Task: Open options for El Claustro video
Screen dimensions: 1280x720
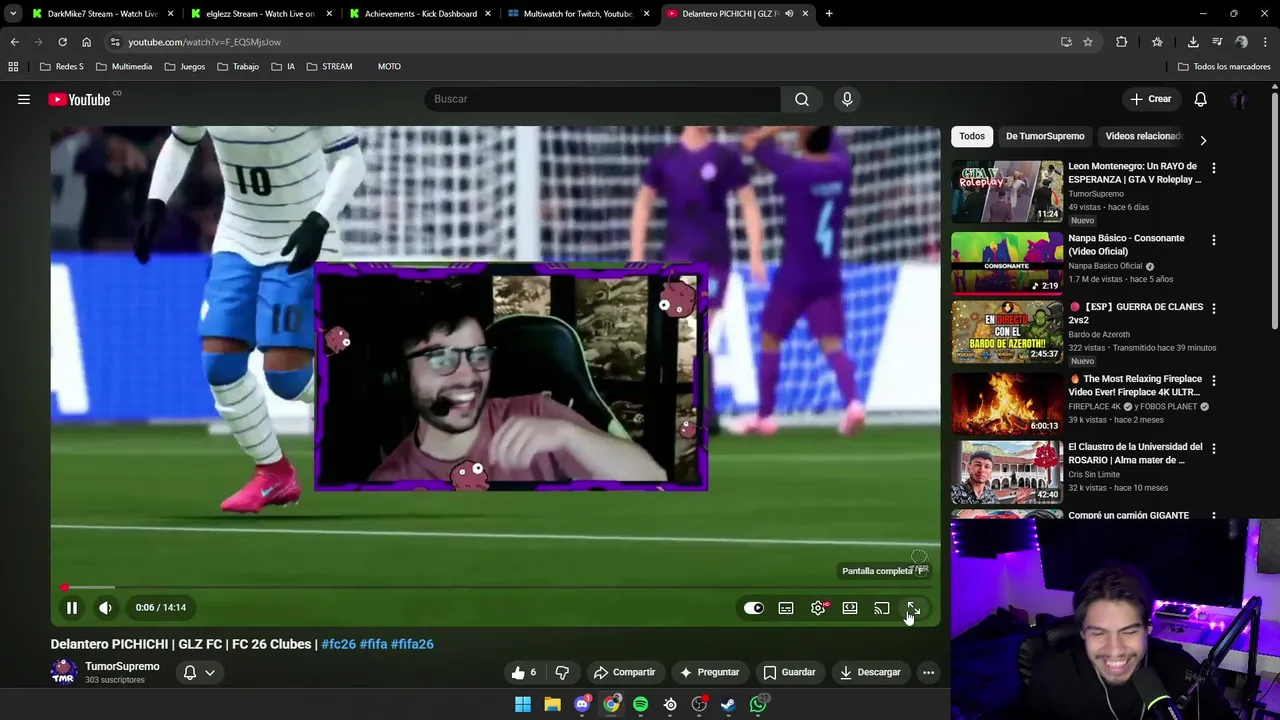Action: point(1214,448)
